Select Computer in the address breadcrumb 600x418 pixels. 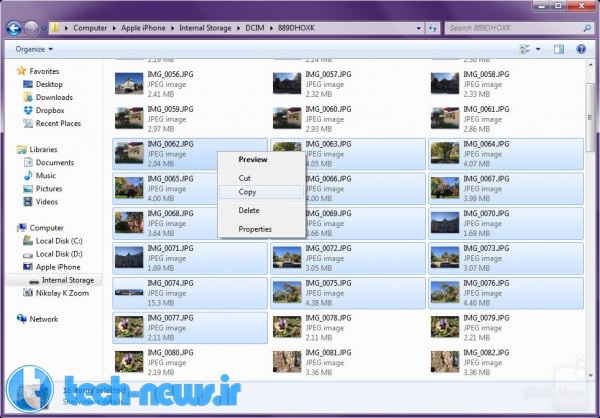[90, 28]
